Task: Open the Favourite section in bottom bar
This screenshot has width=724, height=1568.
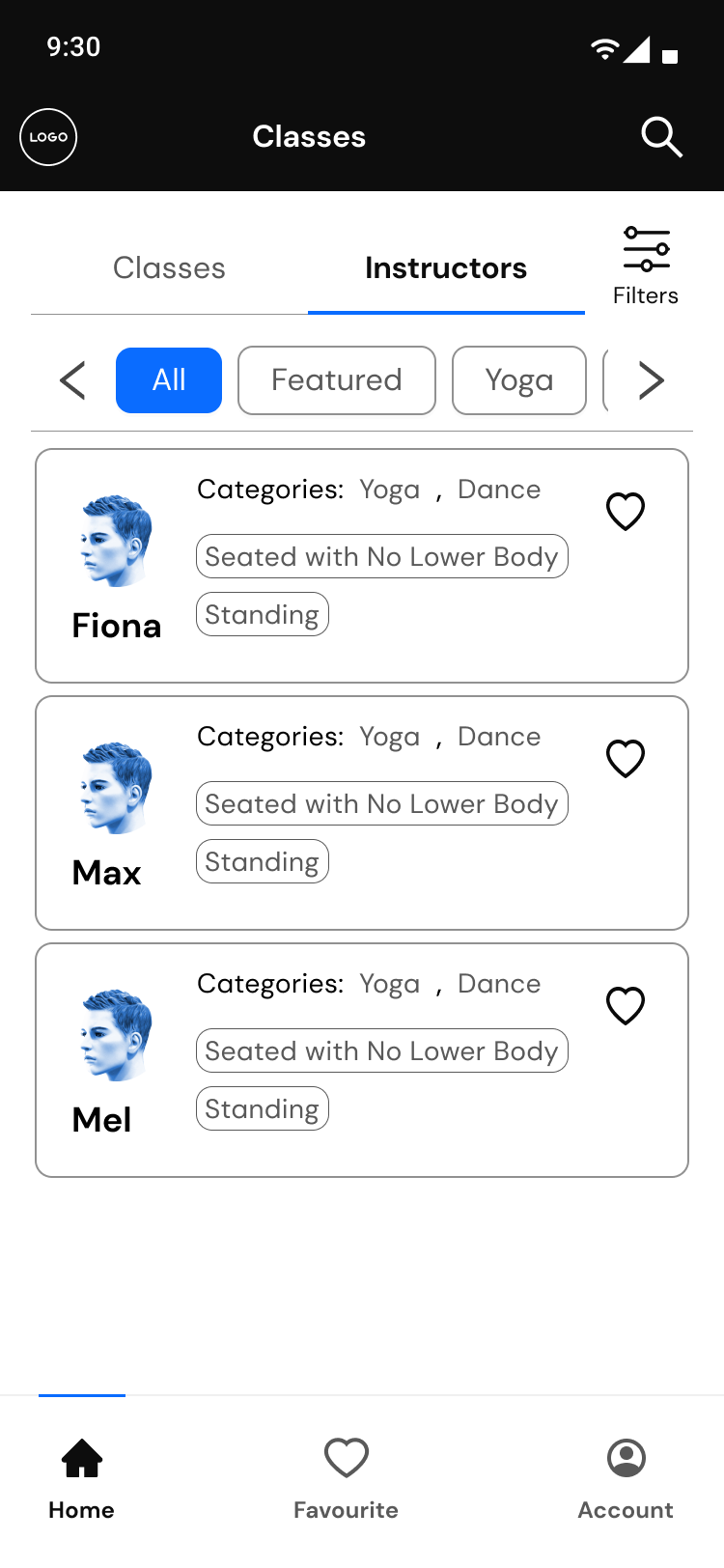Action: click(x=347, y=1458)
